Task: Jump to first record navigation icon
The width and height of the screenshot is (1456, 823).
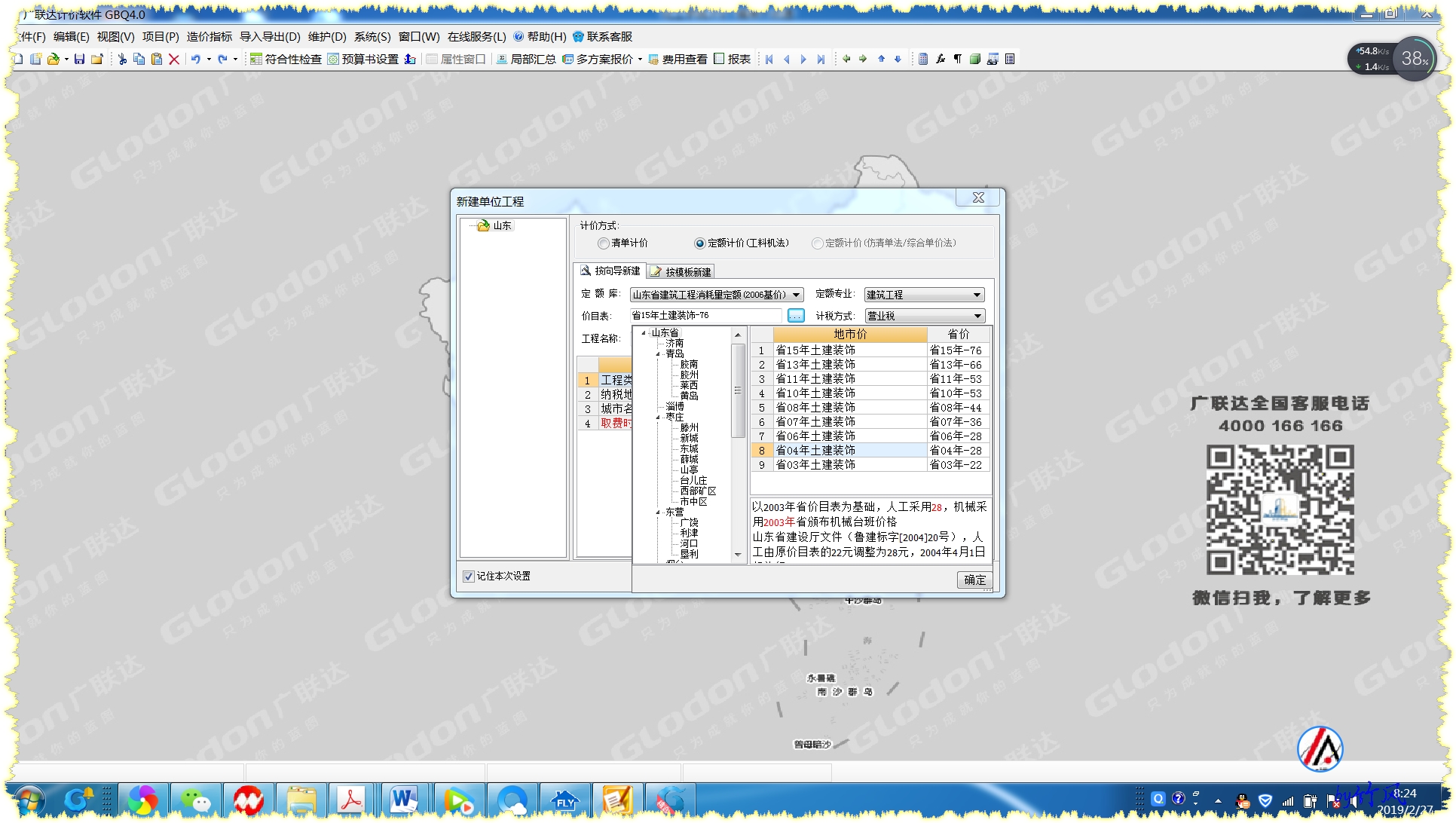Action: tap(769, 59)
